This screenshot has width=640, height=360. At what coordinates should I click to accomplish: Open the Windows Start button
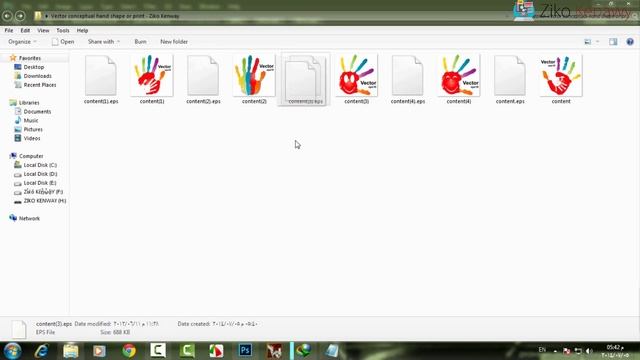(x=13, y=351)
